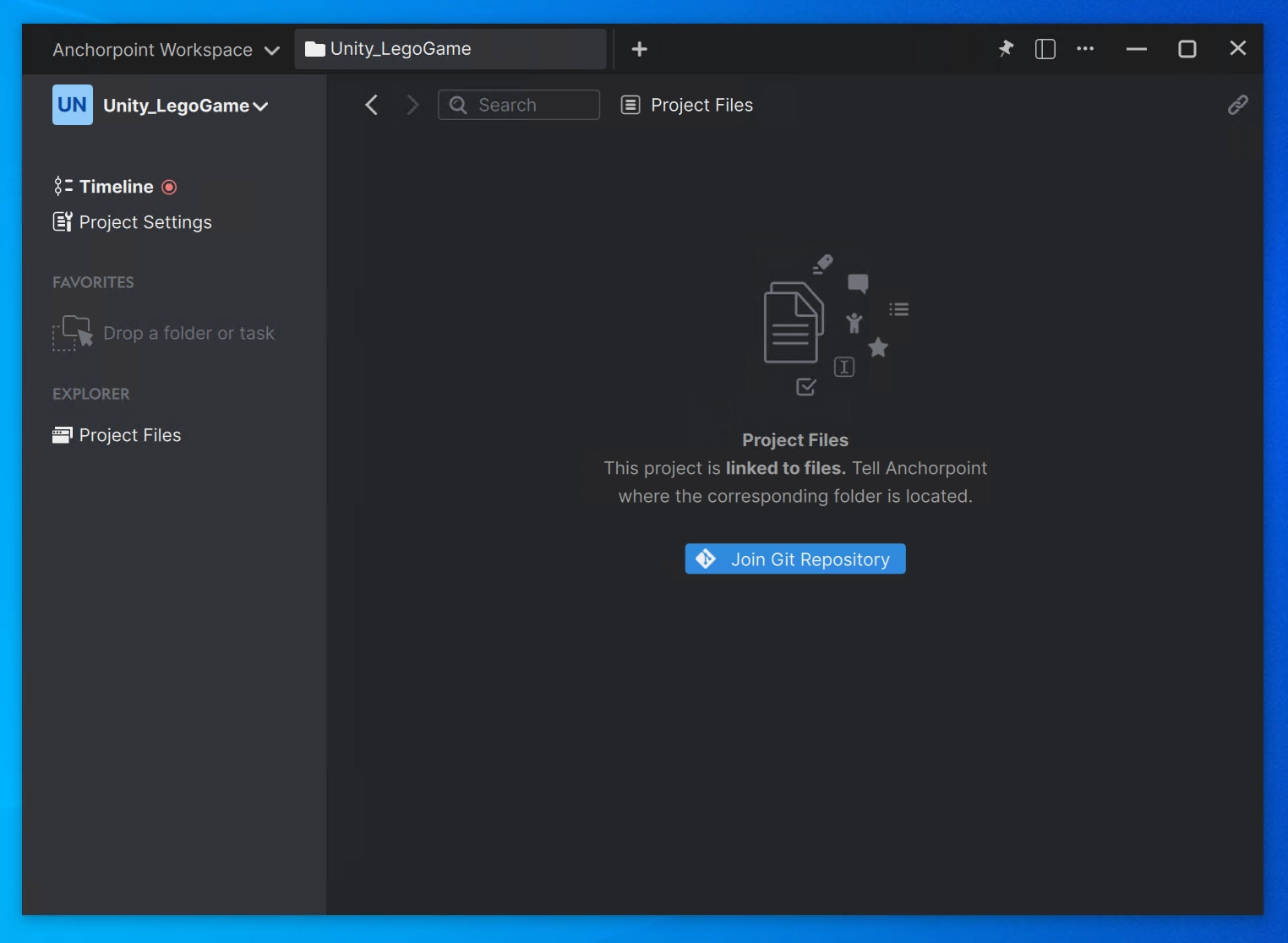Toggle the pin window on top control
The height and width of the screenshot is (943, 1288).
1006,48
